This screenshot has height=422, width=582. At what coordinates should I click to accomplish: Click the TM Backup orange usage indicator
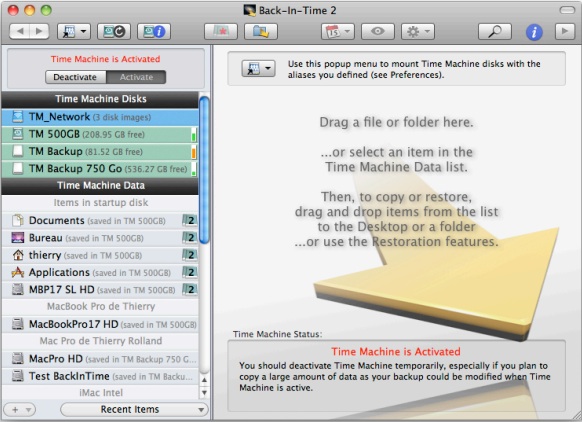tap(193, 152)
